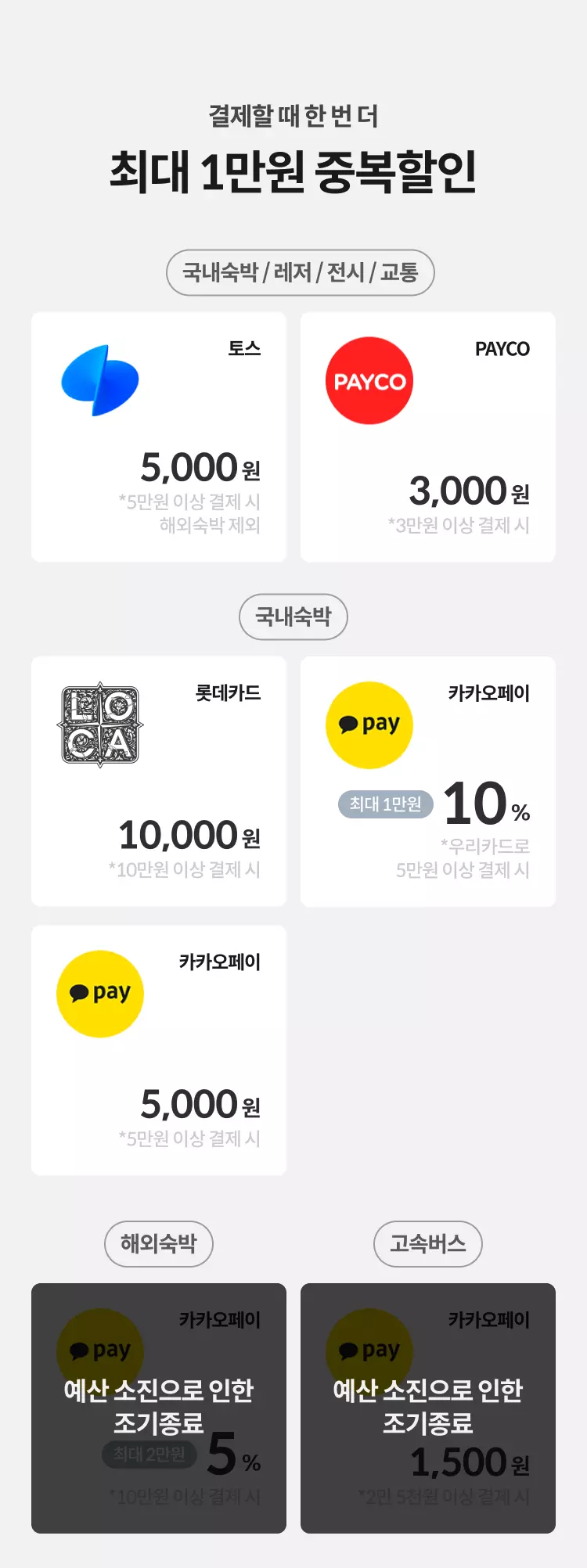Screen dimensions: 587x1568
Task: Open the PAYCO 3,000원 discount amount
Action: point(470,491)
